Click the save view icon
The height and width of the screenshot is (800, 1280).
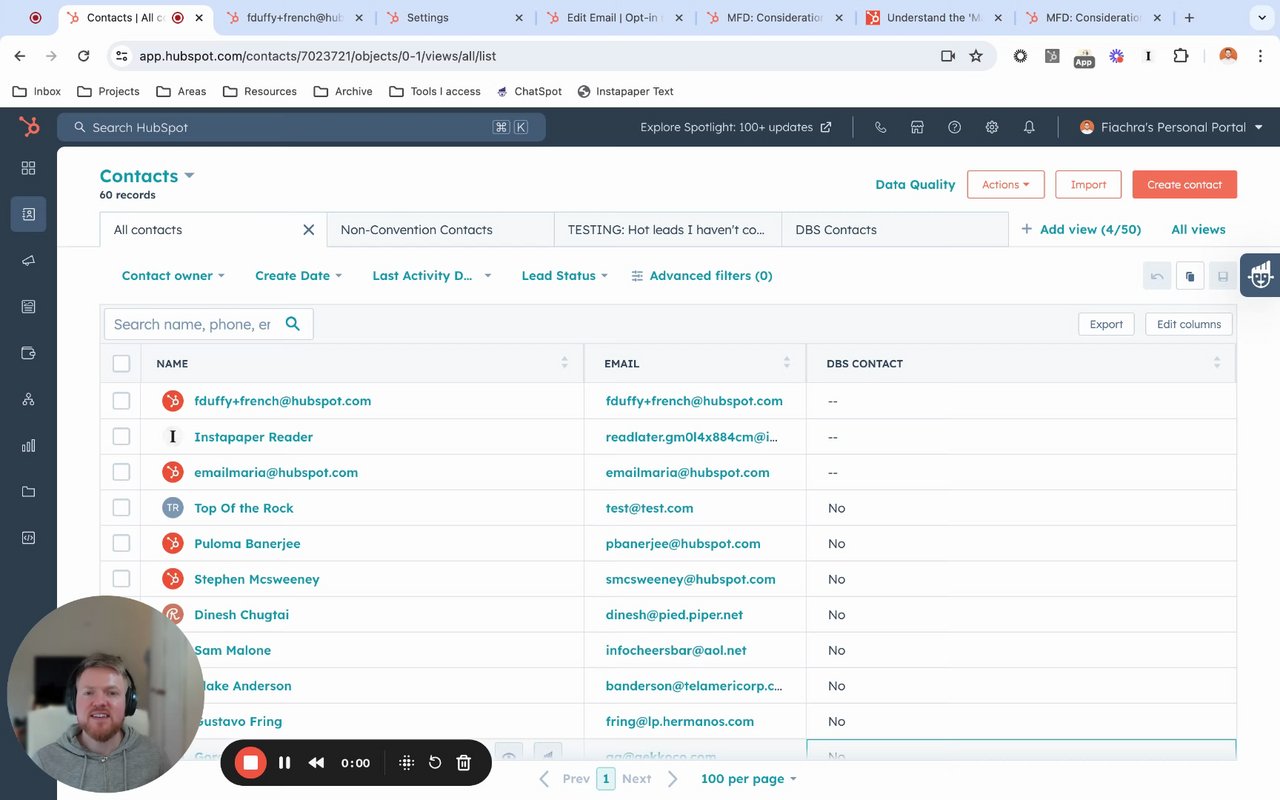click(1223, 276)
